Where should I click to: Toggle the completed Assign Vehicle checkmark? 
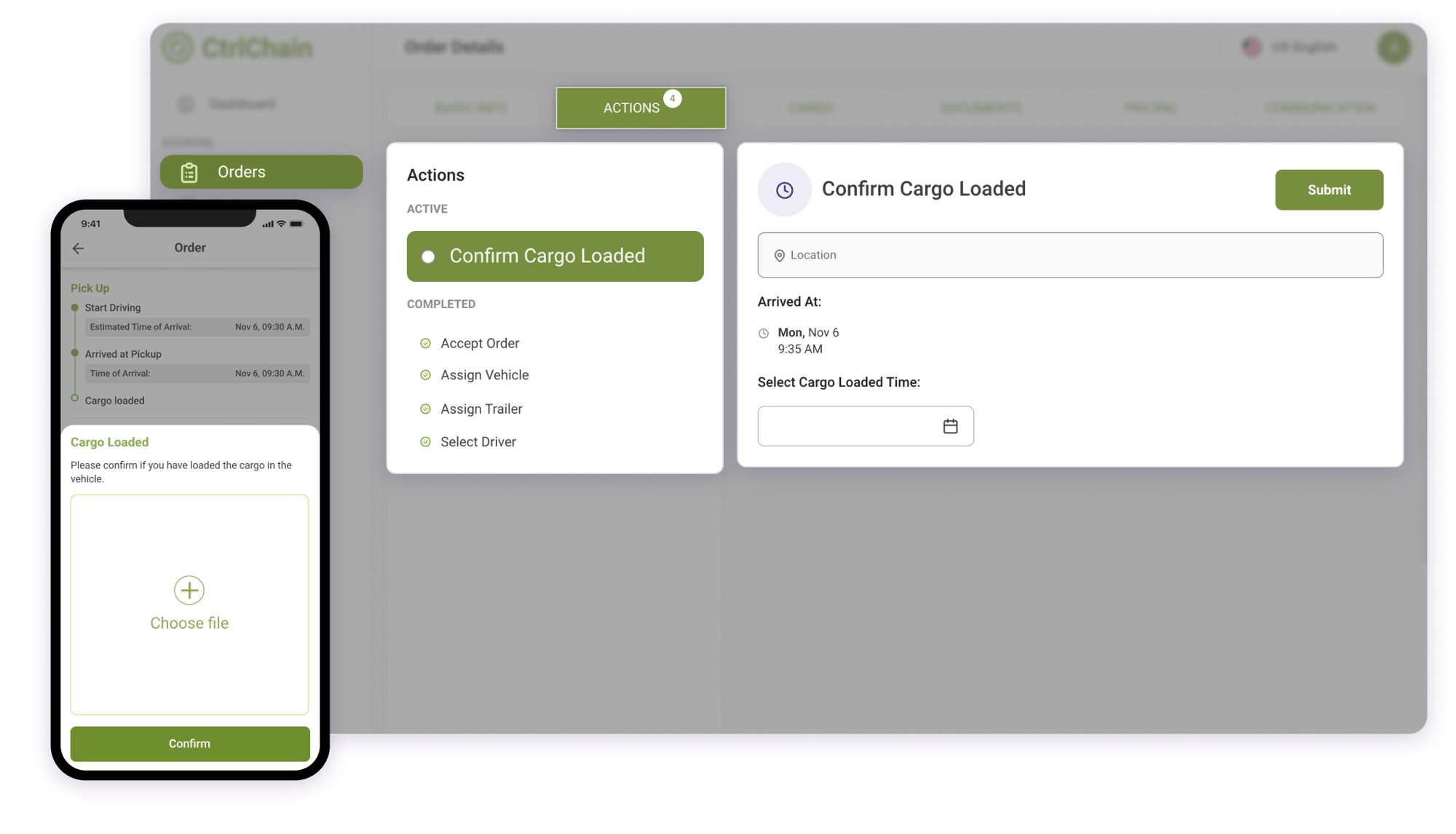click(x=425, y=374)
